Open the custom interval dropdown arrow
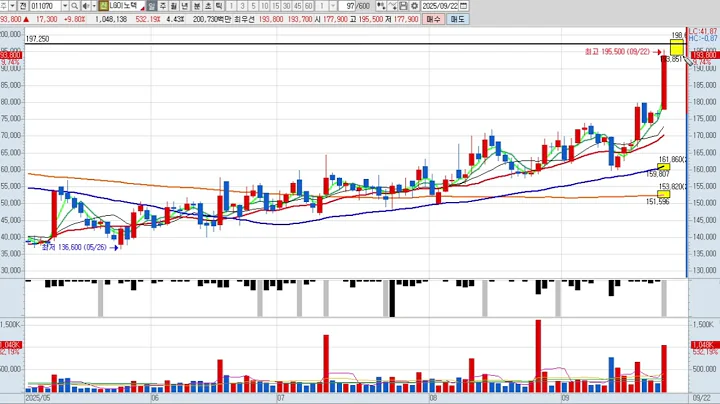The width and height of the screenshot is (720, 404). [333, 6]
